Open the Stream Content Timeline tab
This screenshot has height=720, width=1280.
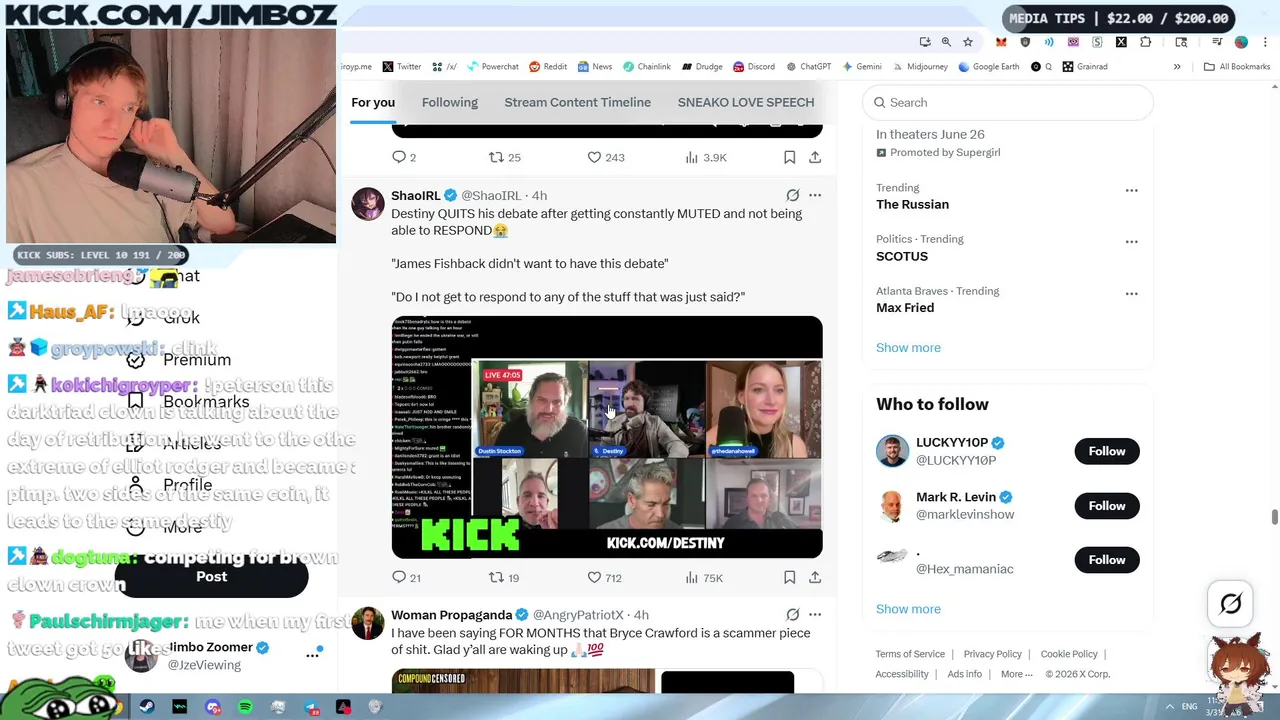tap(577, 102)
